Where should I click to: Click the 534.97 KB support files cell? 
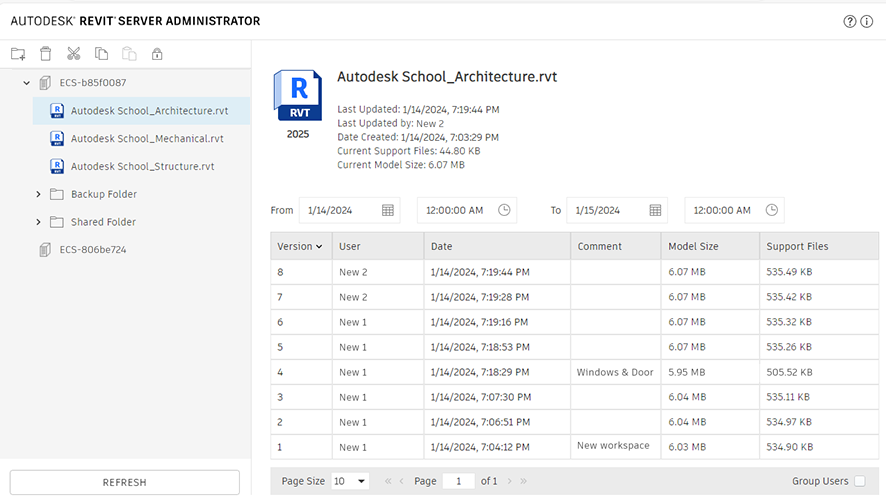[819, 422]
